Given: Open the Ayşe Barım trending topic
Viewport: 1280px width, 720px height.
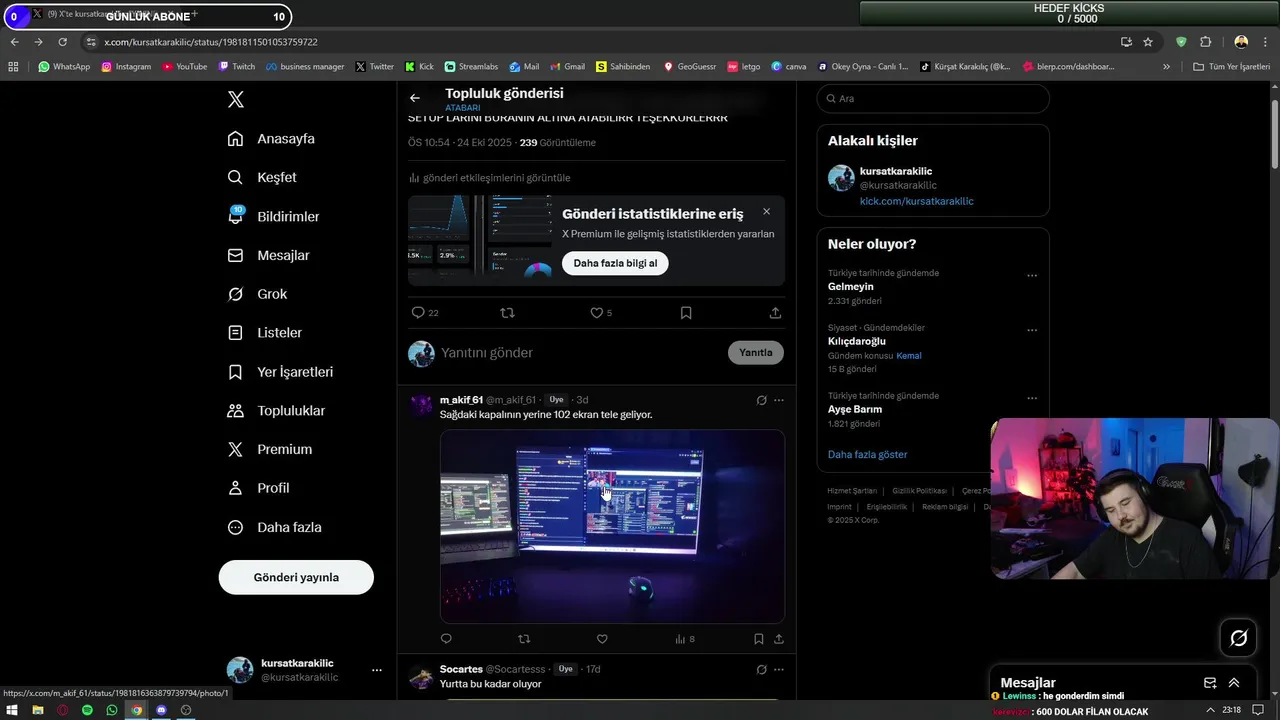Looking at the screenshot, I should coord(854,409).
